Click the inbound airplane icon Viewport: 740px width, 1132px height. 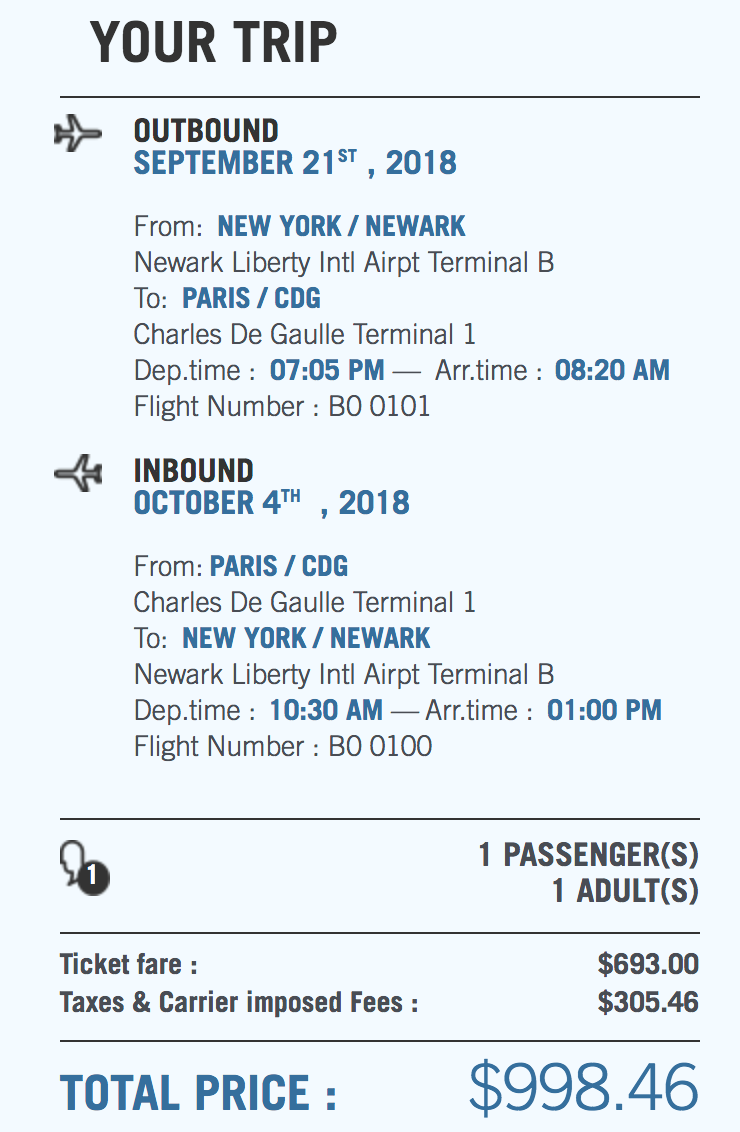78,473
